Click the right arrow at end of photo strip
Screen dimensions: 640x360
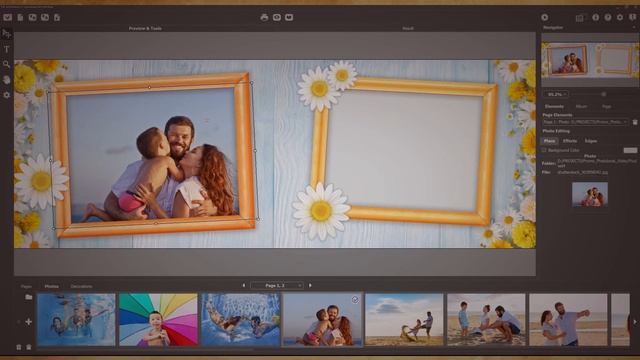coord(635,322)
